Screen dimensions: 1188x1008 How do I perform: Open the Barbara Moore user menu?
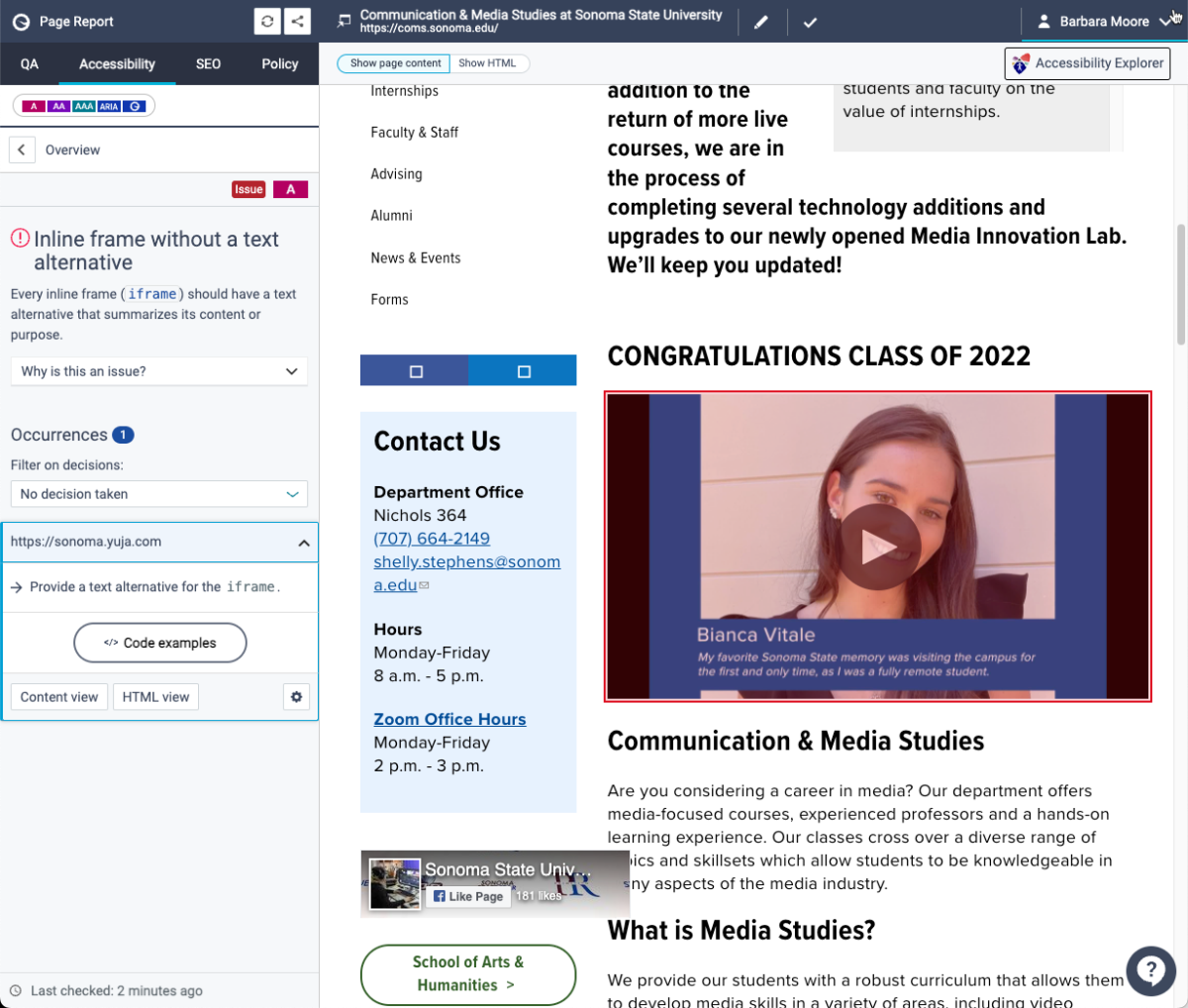(x=1103, y=21)
